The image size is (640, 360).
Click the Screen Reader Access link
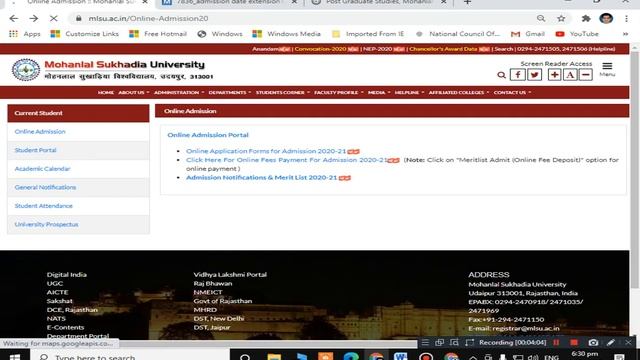click(x=556, y=64)
